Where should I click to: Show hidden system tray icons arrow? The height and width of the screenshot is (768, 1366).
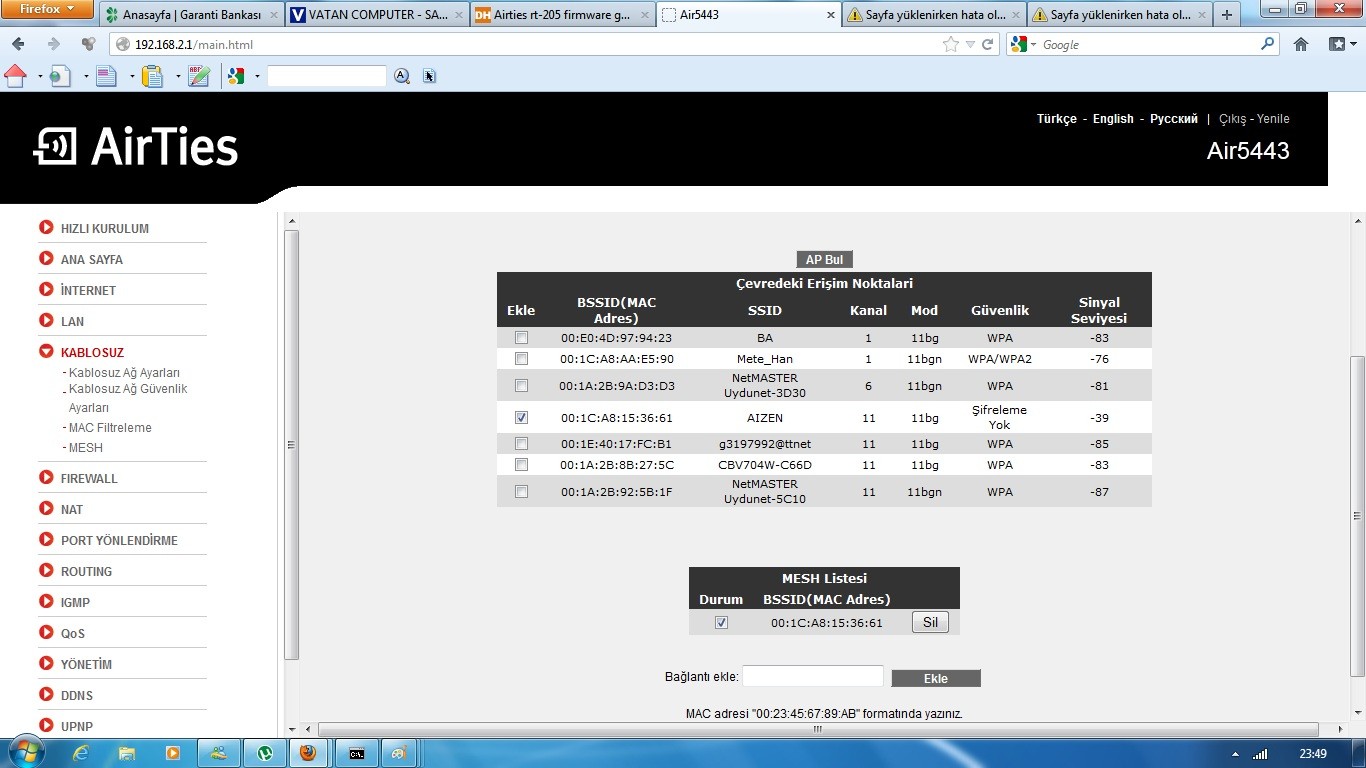click(1235, 754)
